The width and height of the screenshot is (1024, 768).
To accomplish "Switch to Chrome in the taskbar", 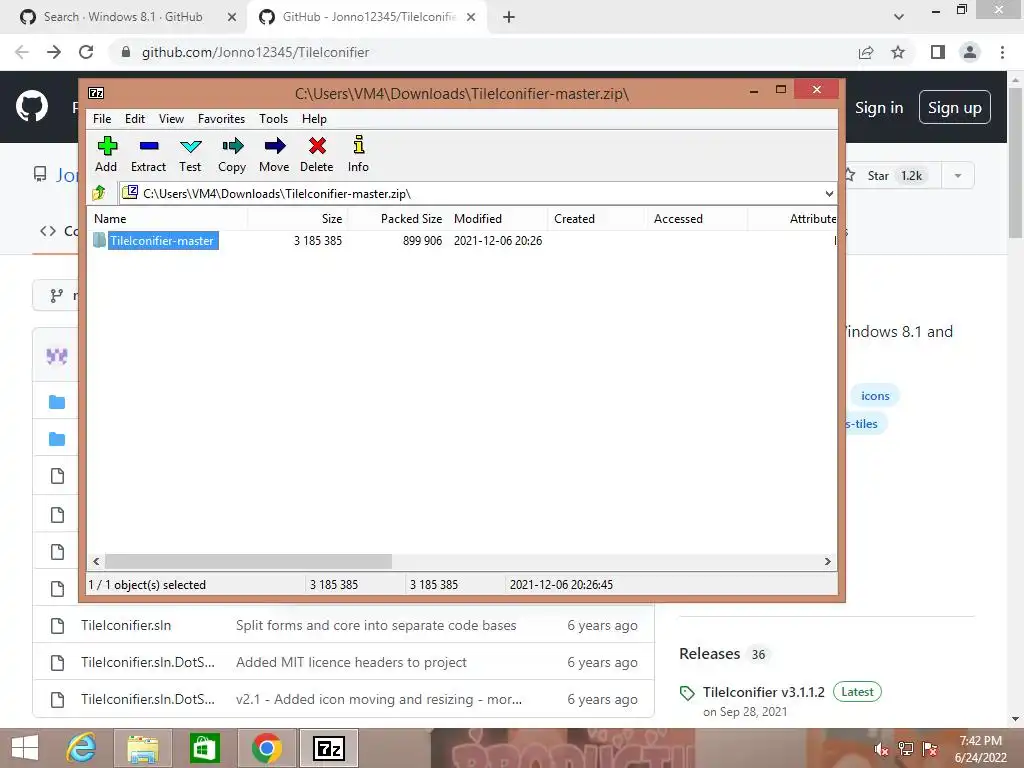I will point(266,748).
